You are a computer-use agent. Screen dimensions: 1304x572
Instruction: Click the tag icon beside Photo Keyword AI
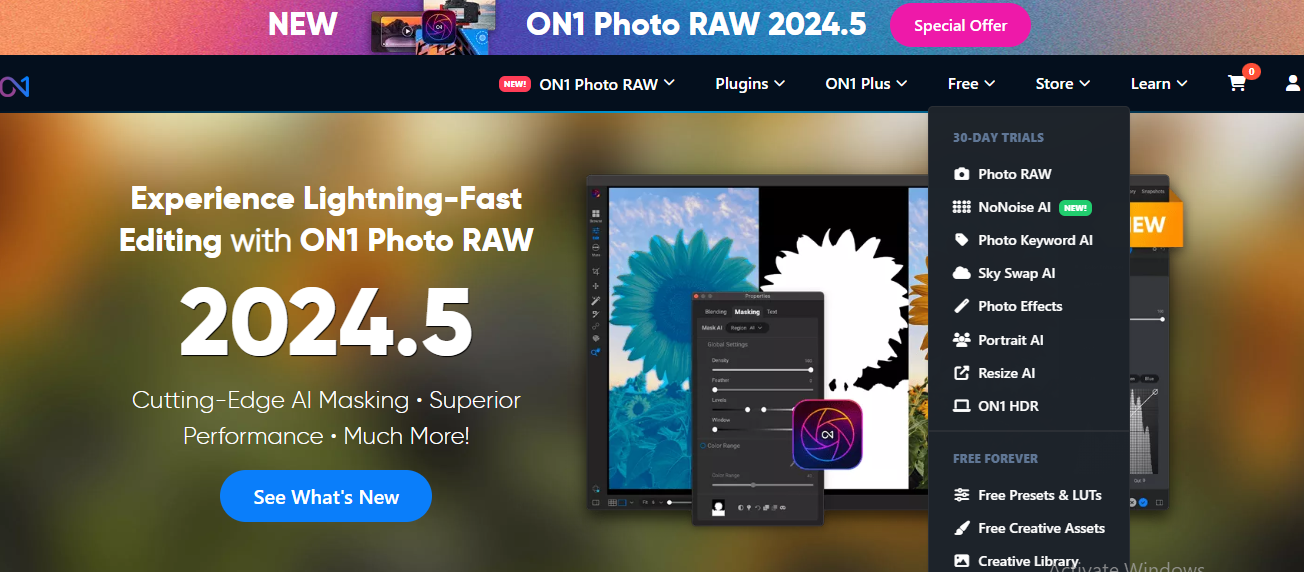961,240
